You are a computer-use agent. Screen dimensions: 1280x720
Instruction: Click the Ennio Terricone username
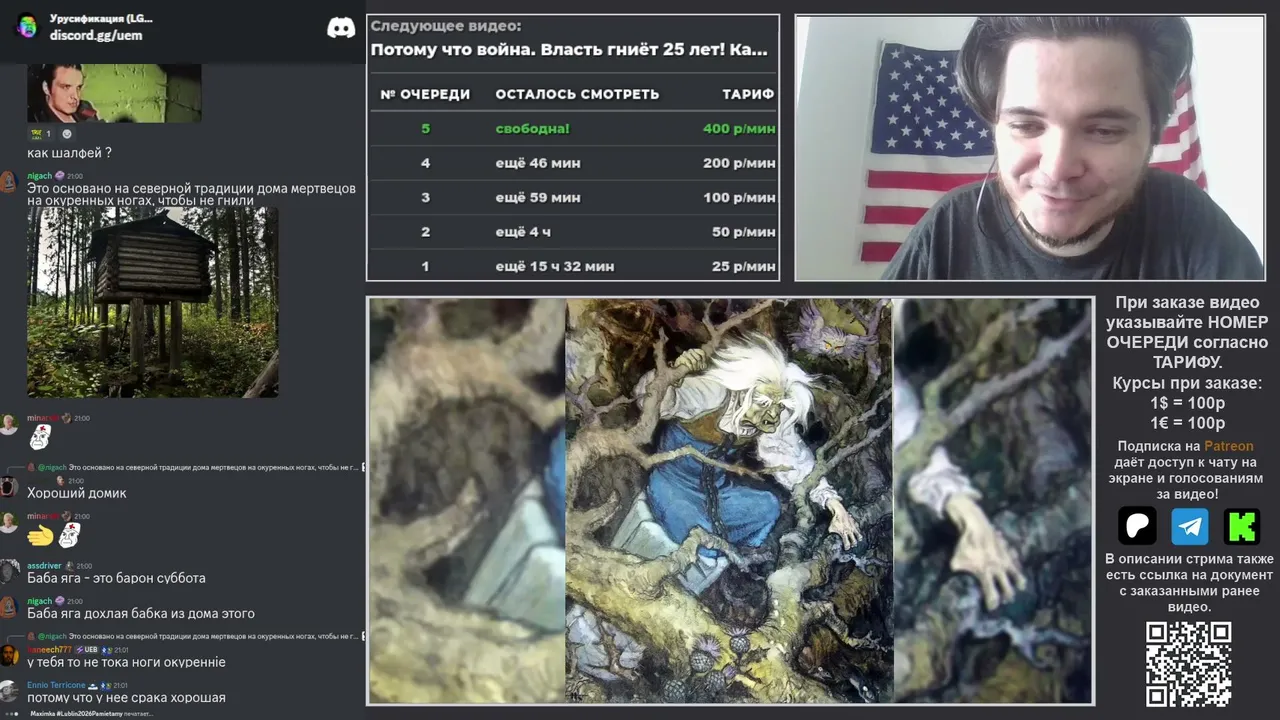tap(57, 685)
